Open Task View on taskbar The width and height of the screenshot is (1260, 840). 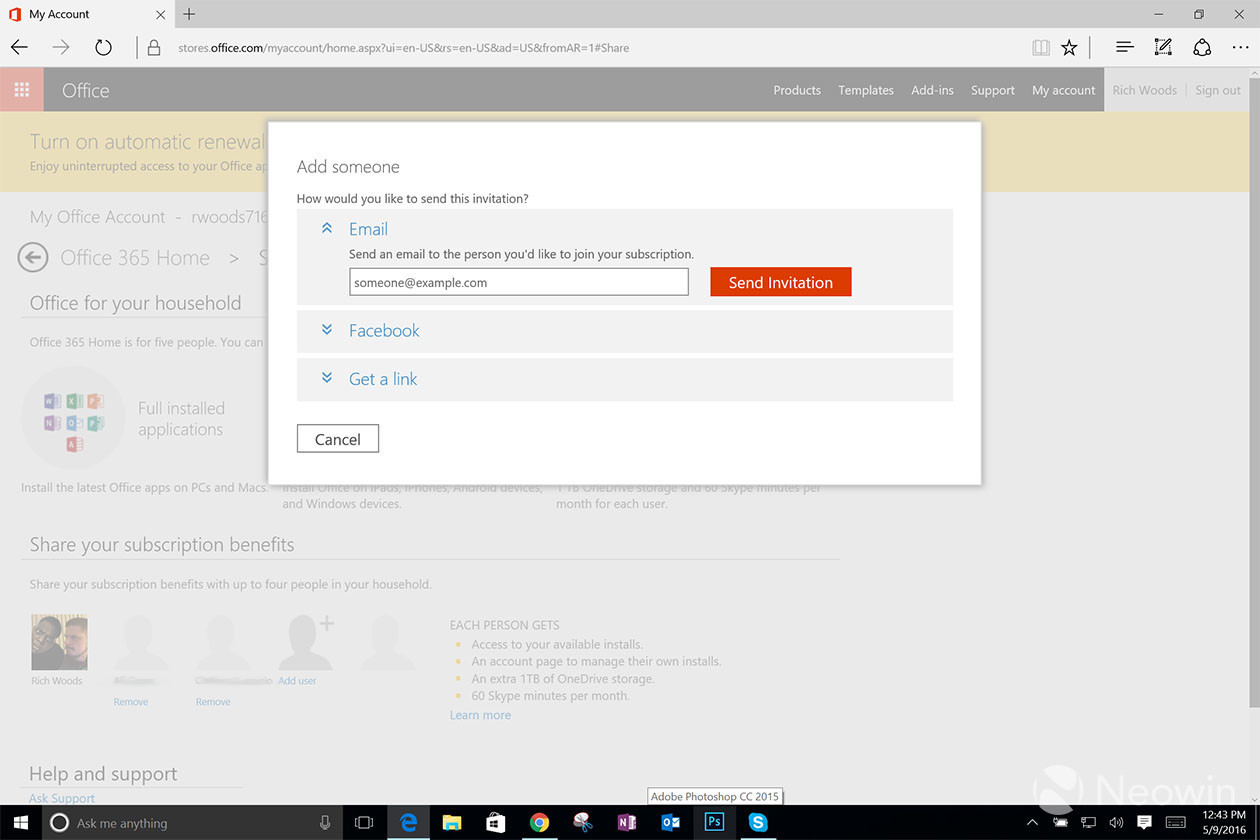click(x=364, y=822)
